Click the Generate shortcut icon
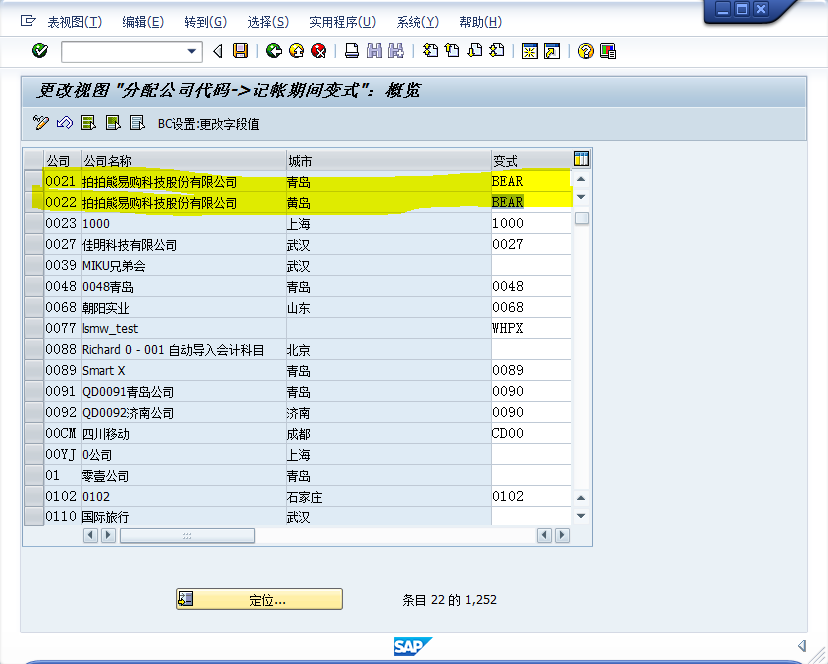 552,51
